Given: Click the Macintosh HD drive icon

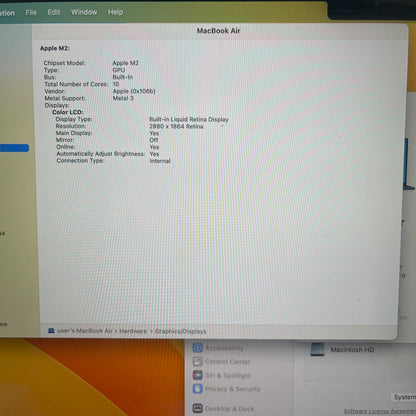Looking at the screenshot, I should (317, 350).
